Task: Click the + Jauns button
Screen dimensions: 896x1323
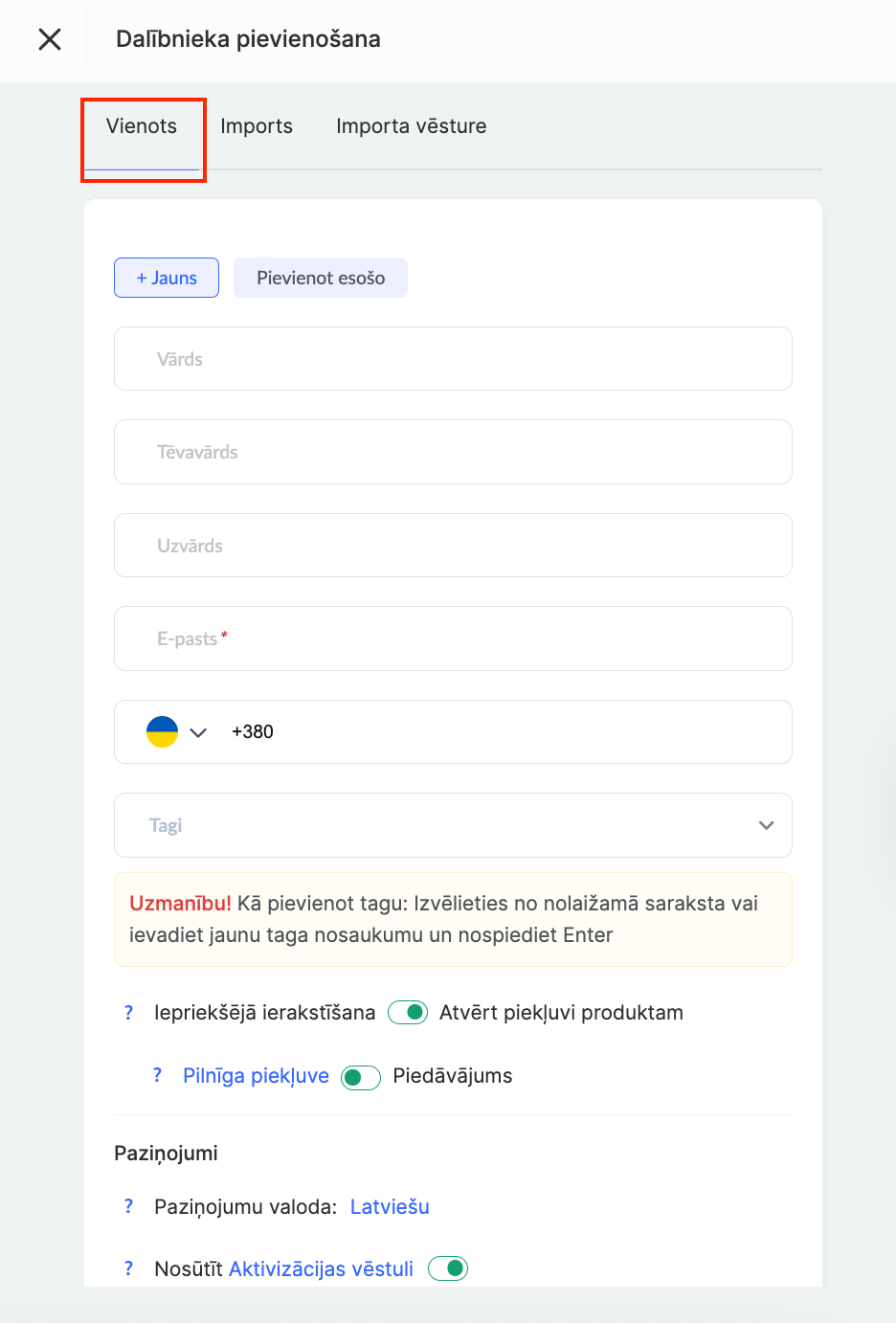Action: (x=167, y=278)
